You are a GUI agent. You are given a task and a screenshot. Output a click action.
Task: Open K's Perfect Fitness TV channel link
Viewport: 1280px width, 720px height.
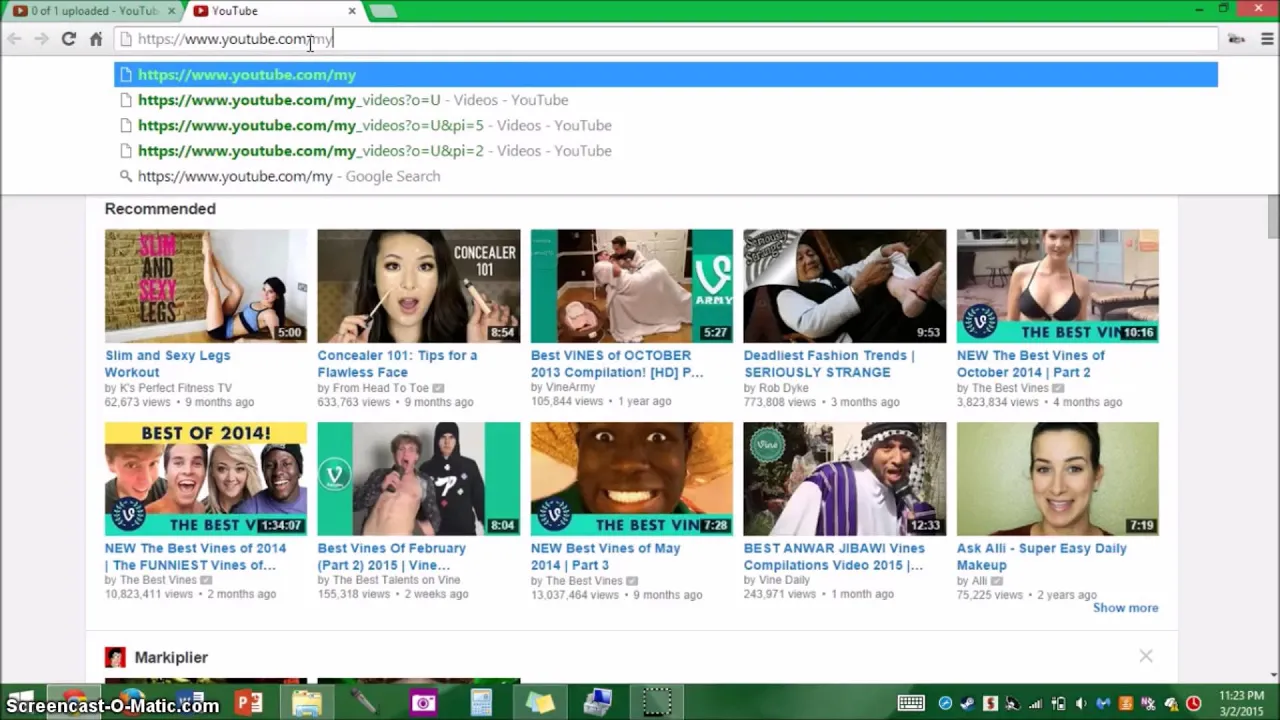point(175,388)
